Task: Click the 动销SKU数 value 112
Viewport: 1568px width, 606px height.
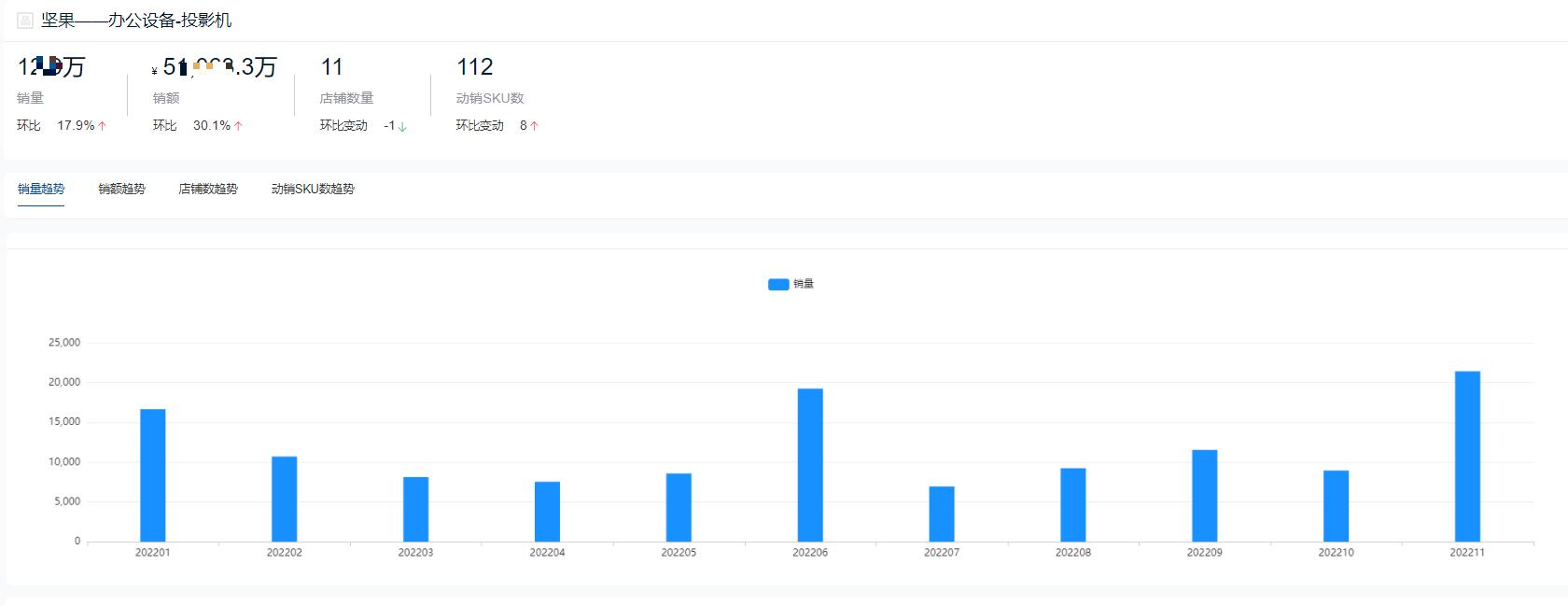Action: click(474, 67)
